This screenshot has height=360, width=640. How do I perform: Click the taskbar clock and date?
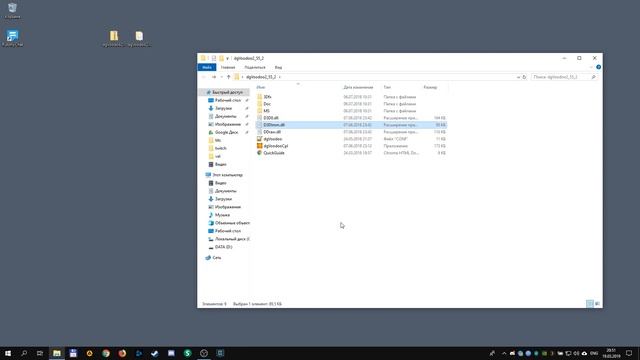[x=611, y=353]
